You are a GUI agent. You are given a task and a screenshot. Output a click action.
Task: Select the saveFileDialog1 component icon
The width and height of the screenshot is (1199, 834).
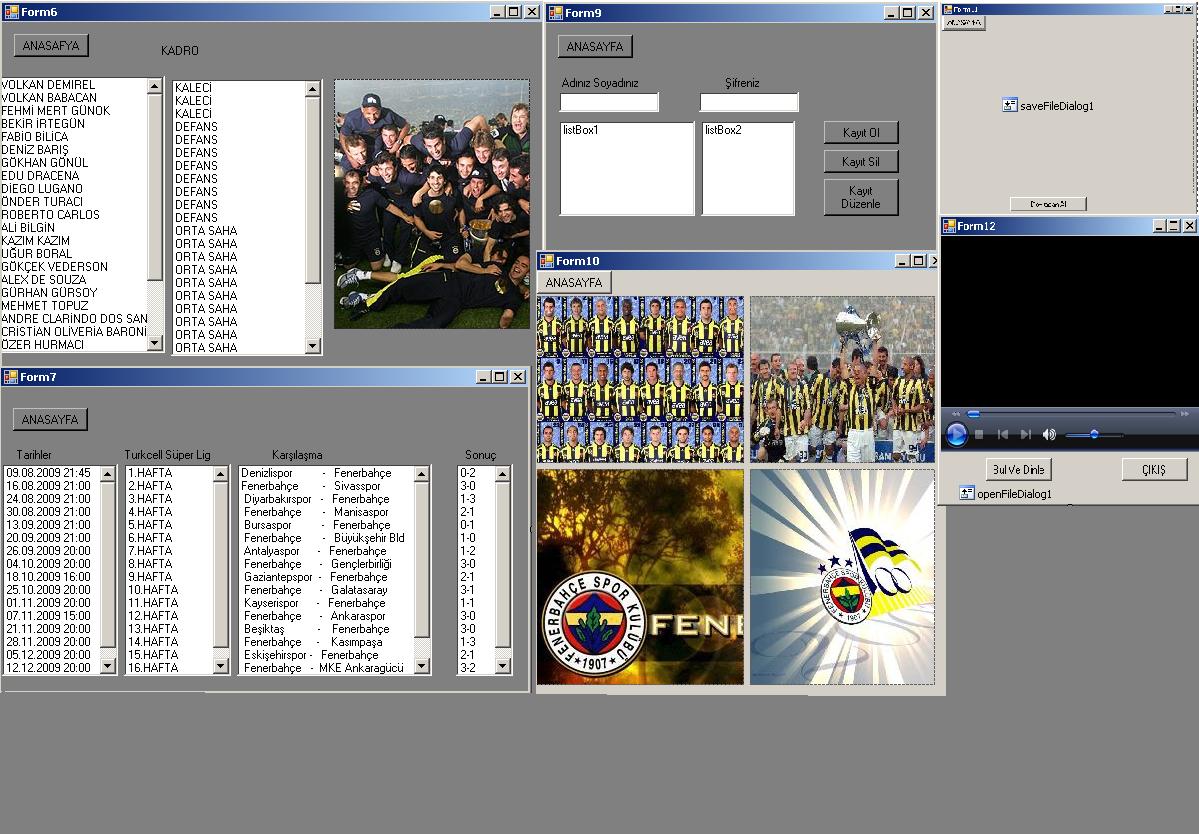pyautogui.click(x=1009, y=105)
